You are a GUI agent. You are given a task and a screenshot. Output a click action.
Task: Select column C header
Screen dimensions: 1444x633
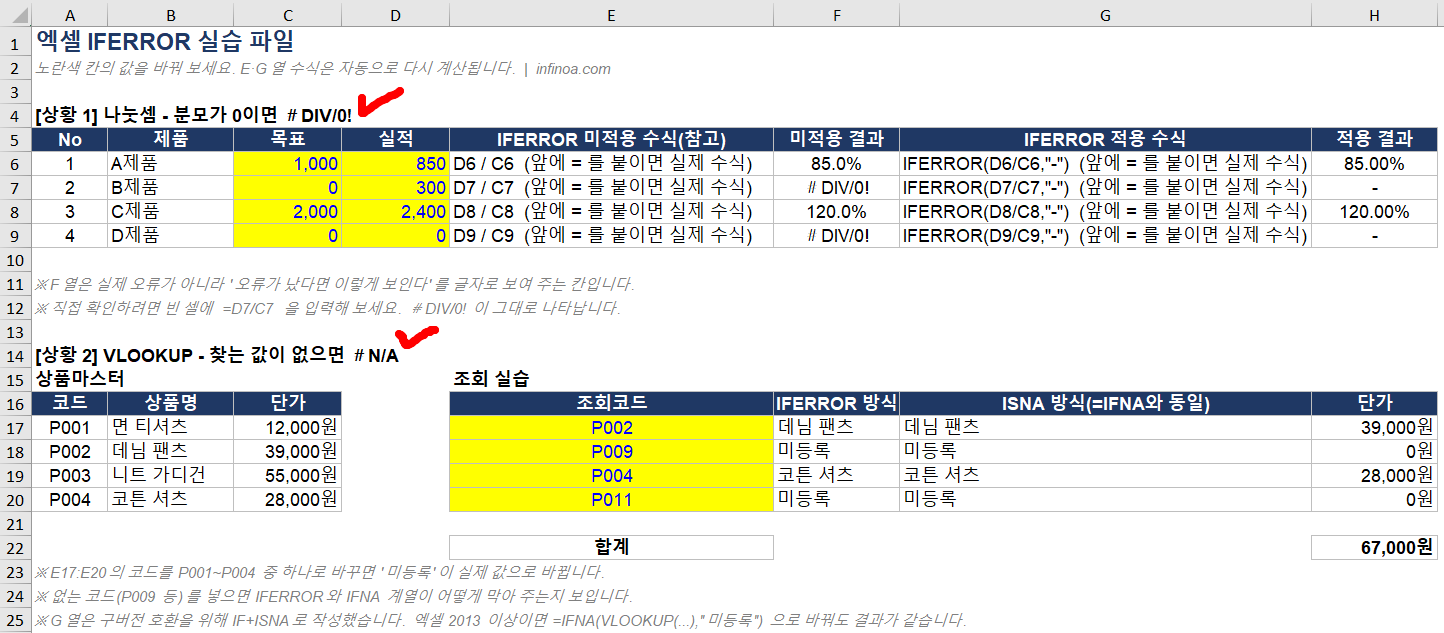287,15
